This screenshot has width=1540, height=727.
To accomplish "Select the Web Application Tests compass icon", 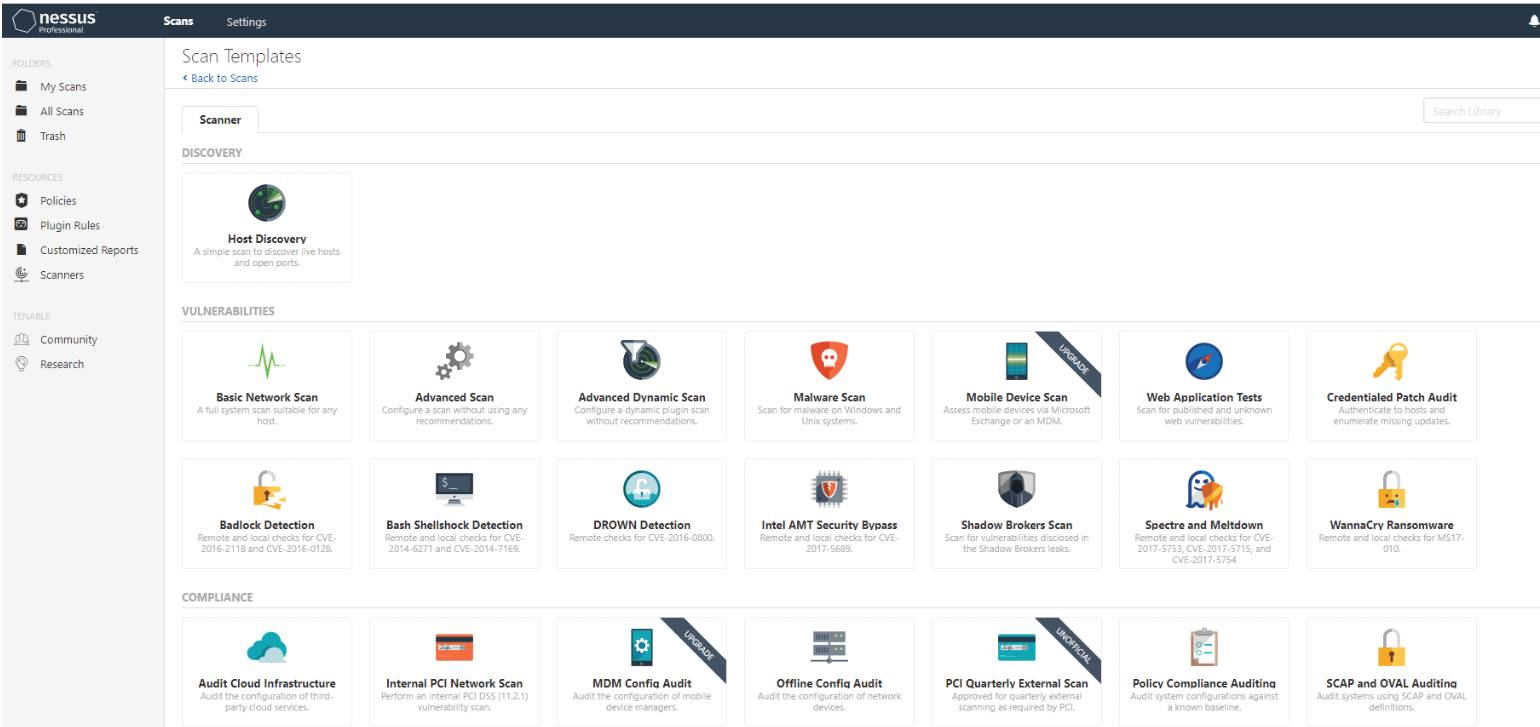I will [1203, 361].
